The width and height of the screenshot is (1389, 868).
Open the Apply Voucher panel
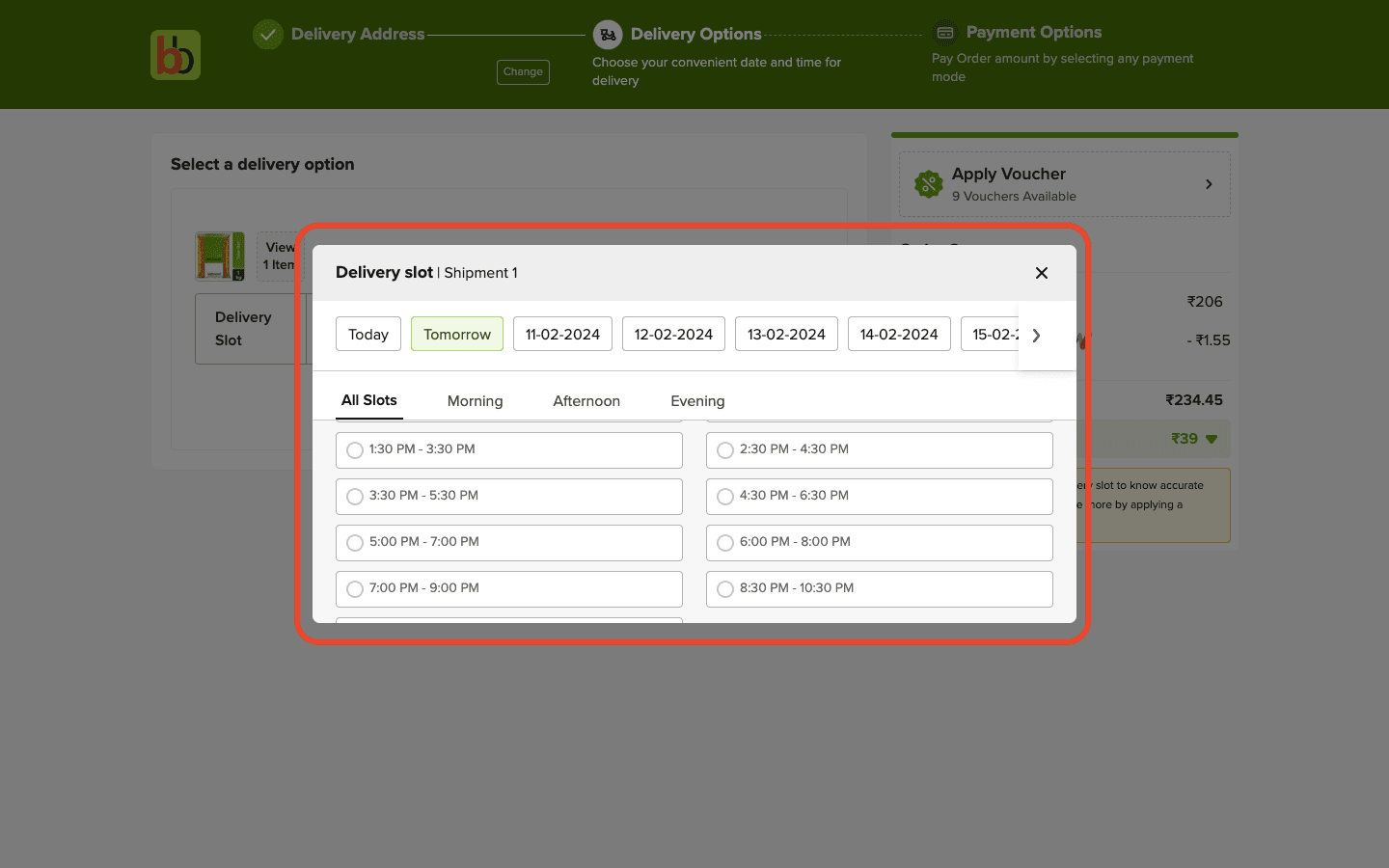tap(1065, 184)
